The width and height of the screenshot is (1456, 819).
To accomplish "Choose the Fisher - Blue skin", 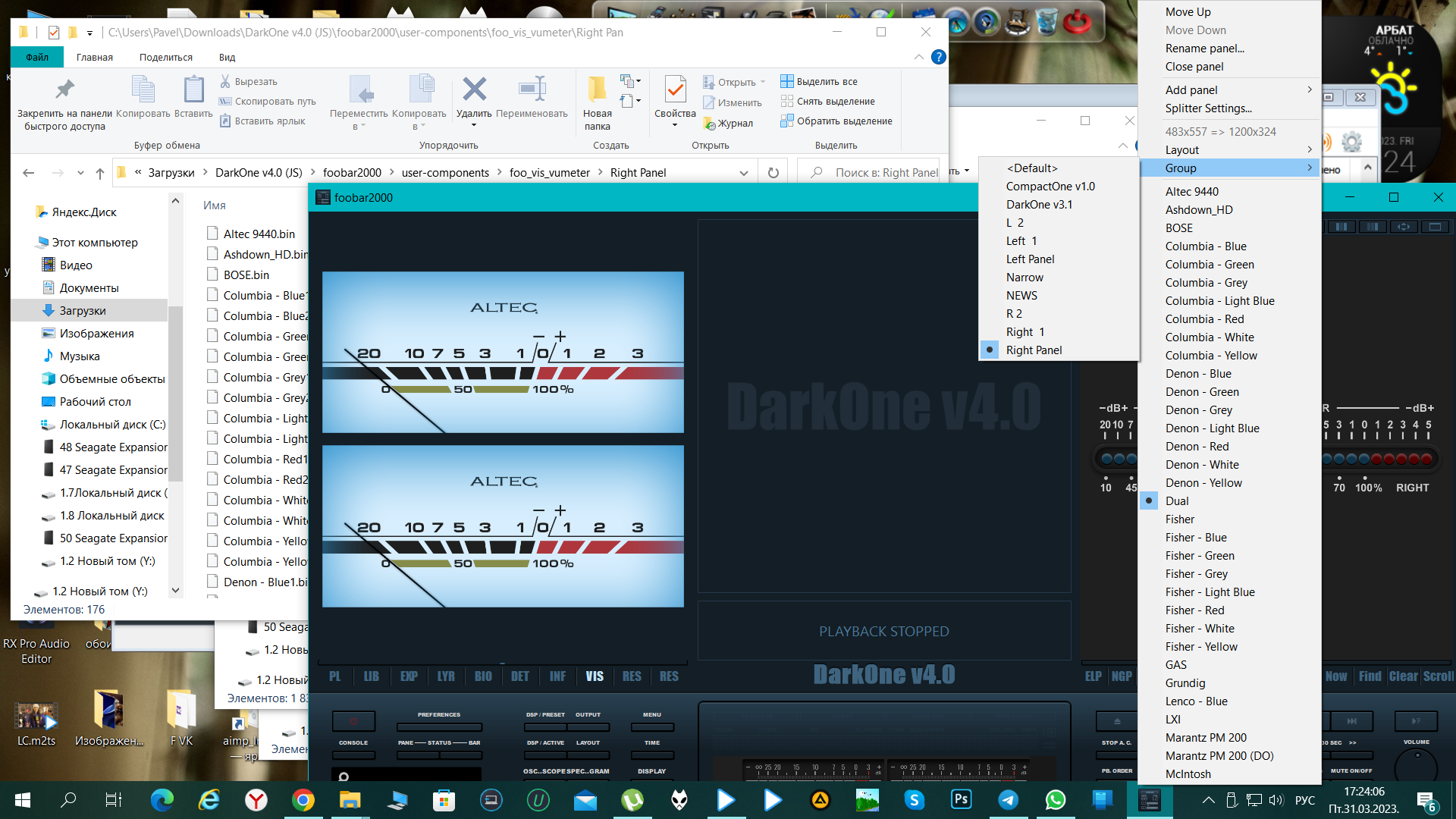I will [x=1195, y=538].
